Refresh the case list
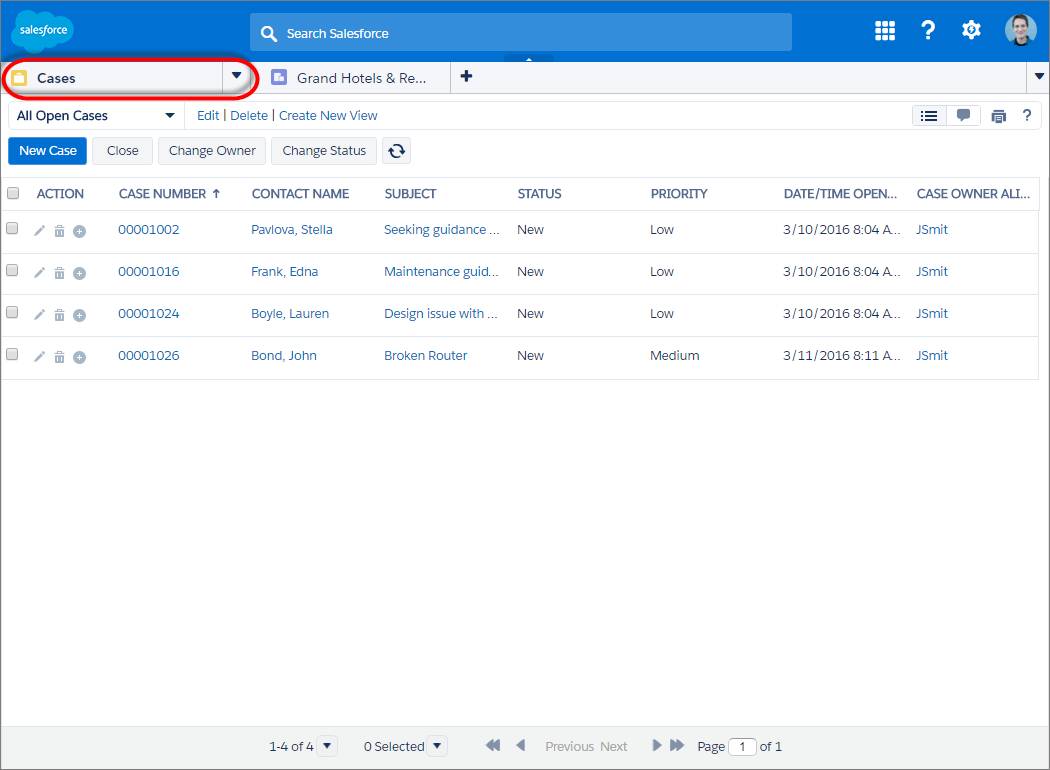 [396, 151]
